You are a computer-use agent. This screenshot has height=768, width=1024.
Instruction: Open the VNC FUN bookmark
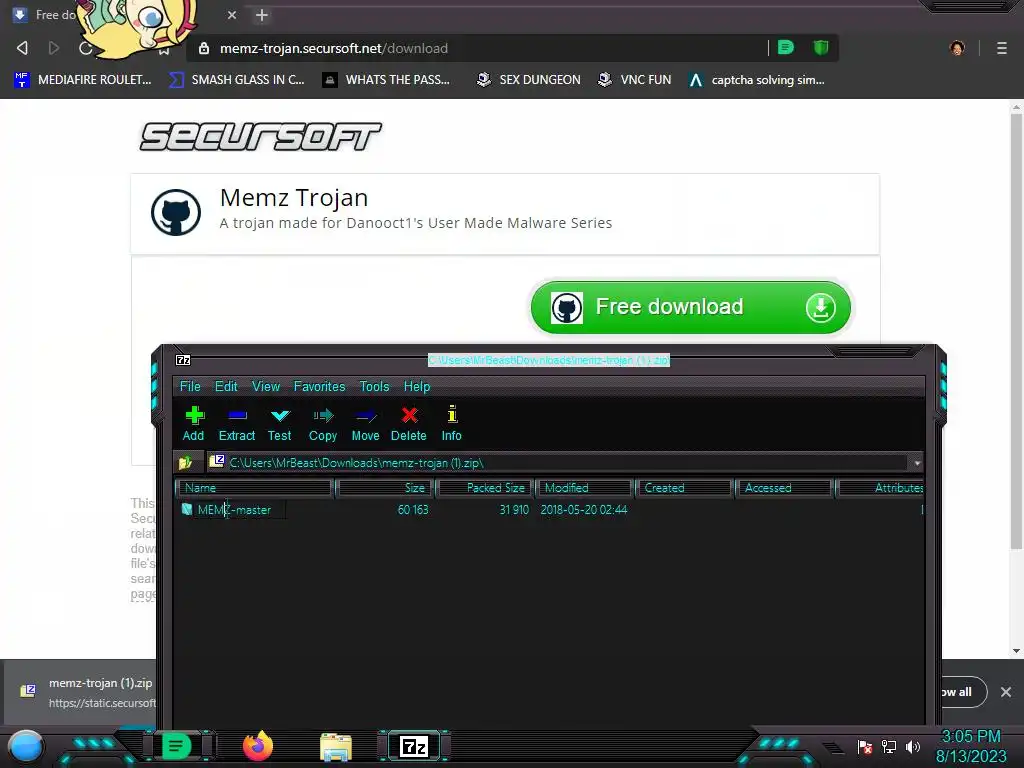pyautogui.click(x=634, y=80)
